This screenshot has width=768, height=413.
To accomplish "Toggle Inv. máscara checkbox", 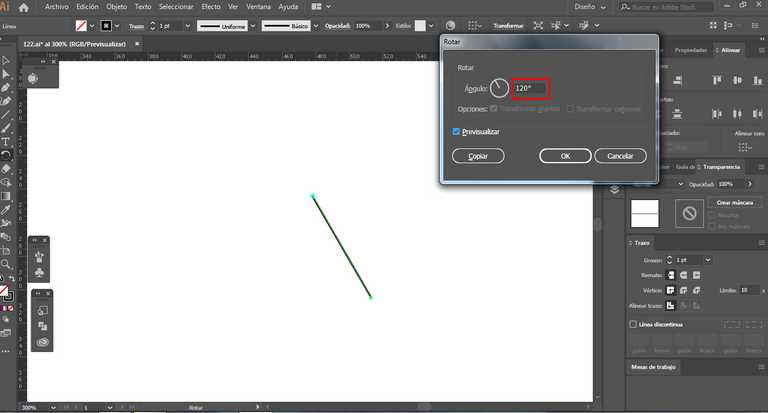I will point(712,226).
